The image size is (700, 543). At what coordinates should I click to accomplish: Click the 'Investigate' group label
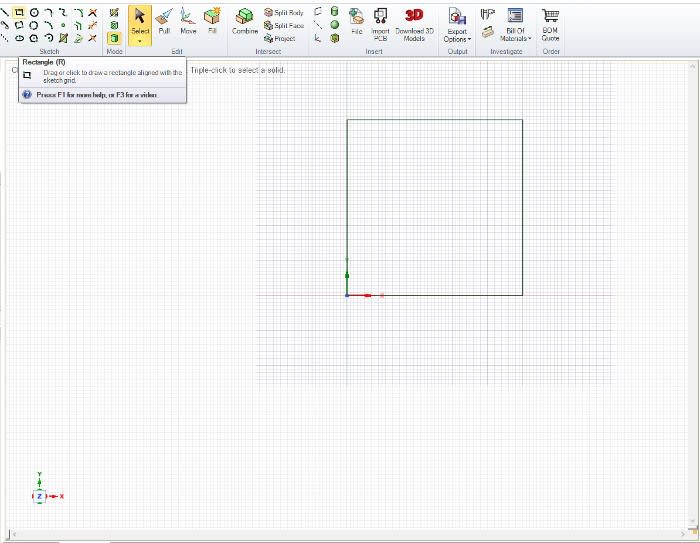point(506,51)
